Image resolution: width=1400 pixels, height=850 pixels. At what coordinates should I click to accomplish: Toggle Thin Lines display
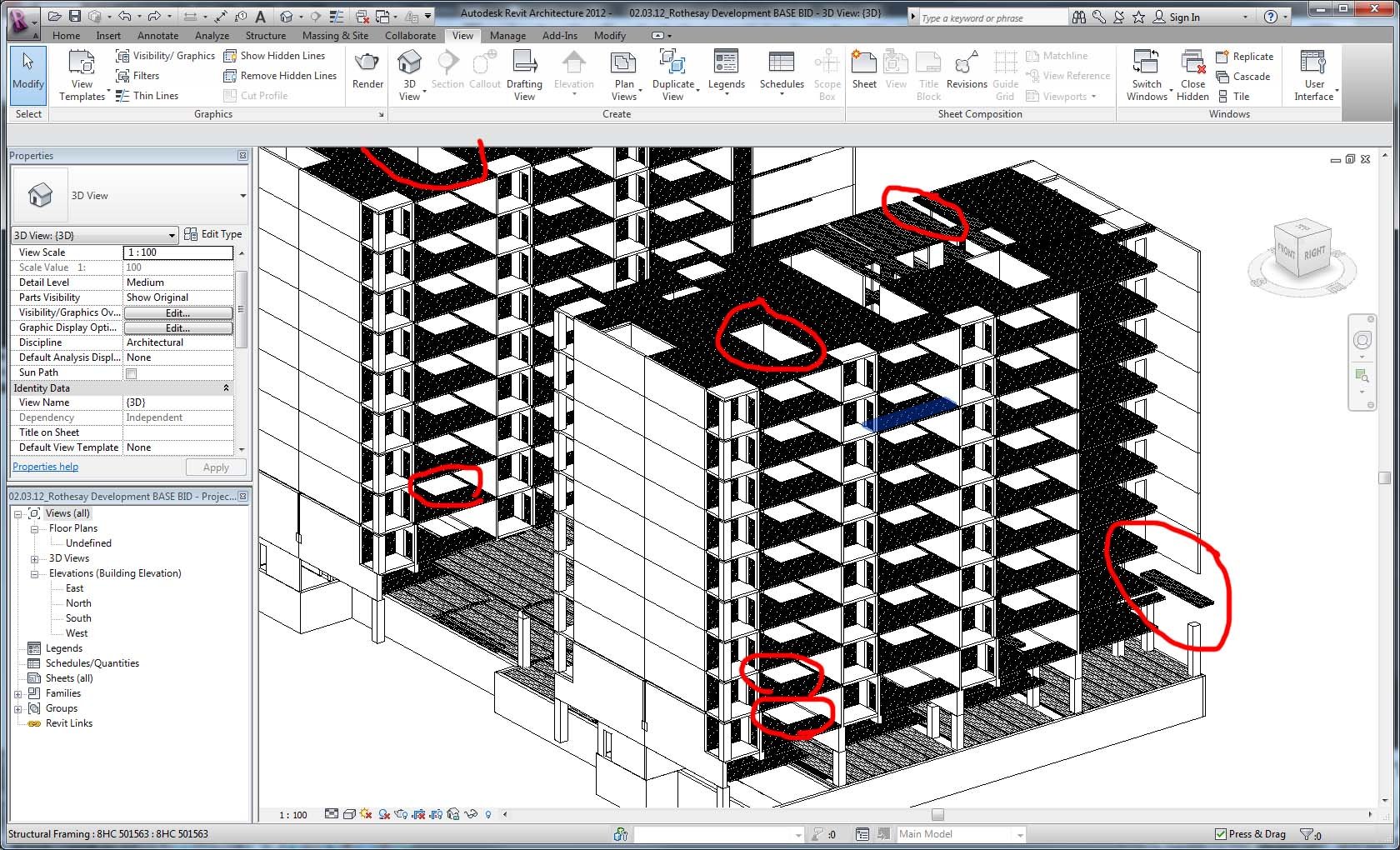[x=147, y=96]
